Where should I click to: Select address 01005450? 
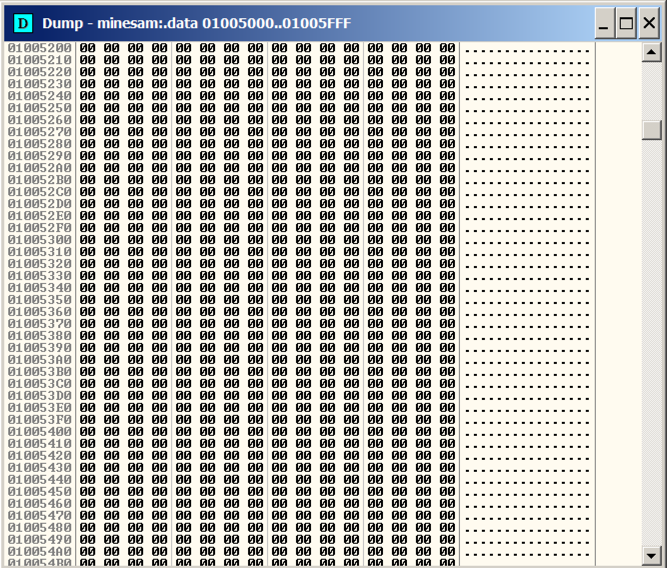tap(40, 492)
